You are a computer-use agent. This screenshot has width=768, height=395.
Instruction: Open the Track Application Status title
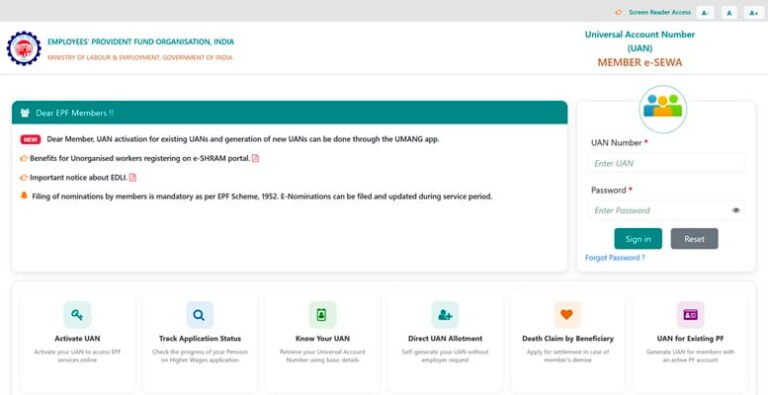[x=200, y=339]
